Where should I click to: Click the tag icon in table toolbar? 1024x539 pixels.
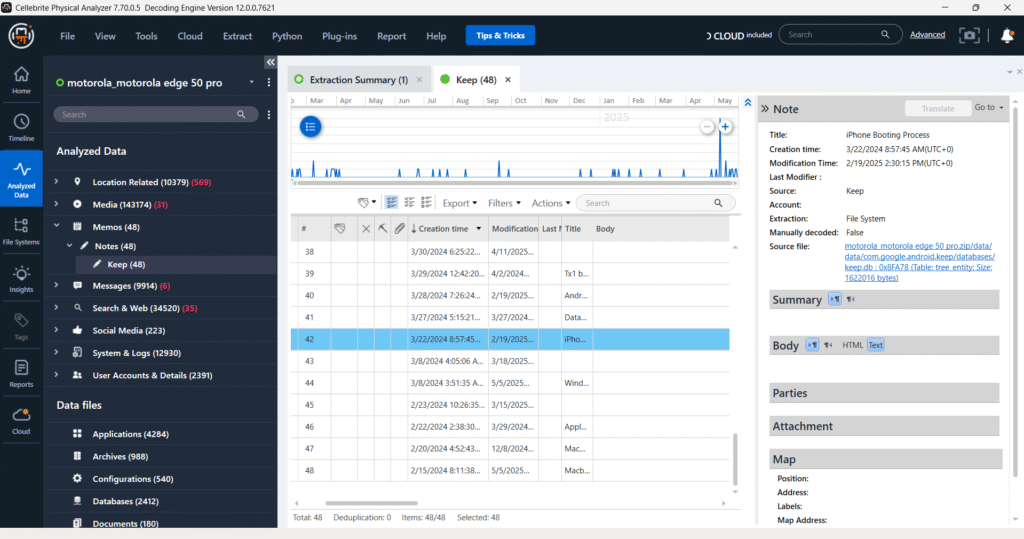tap(364, 203)
